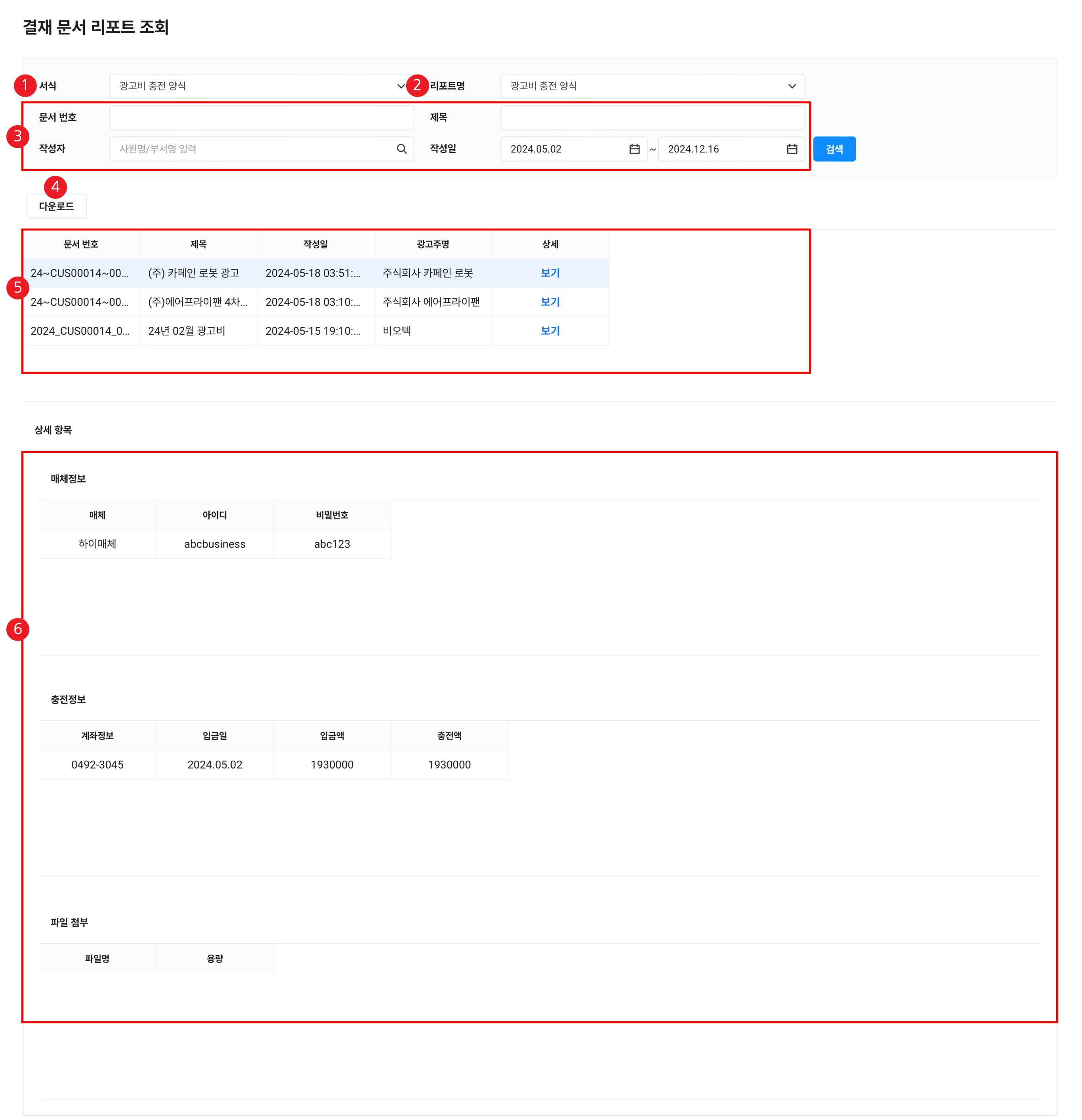
Task: Click the 광고주명 column header
Action: (x=433, y=244)
